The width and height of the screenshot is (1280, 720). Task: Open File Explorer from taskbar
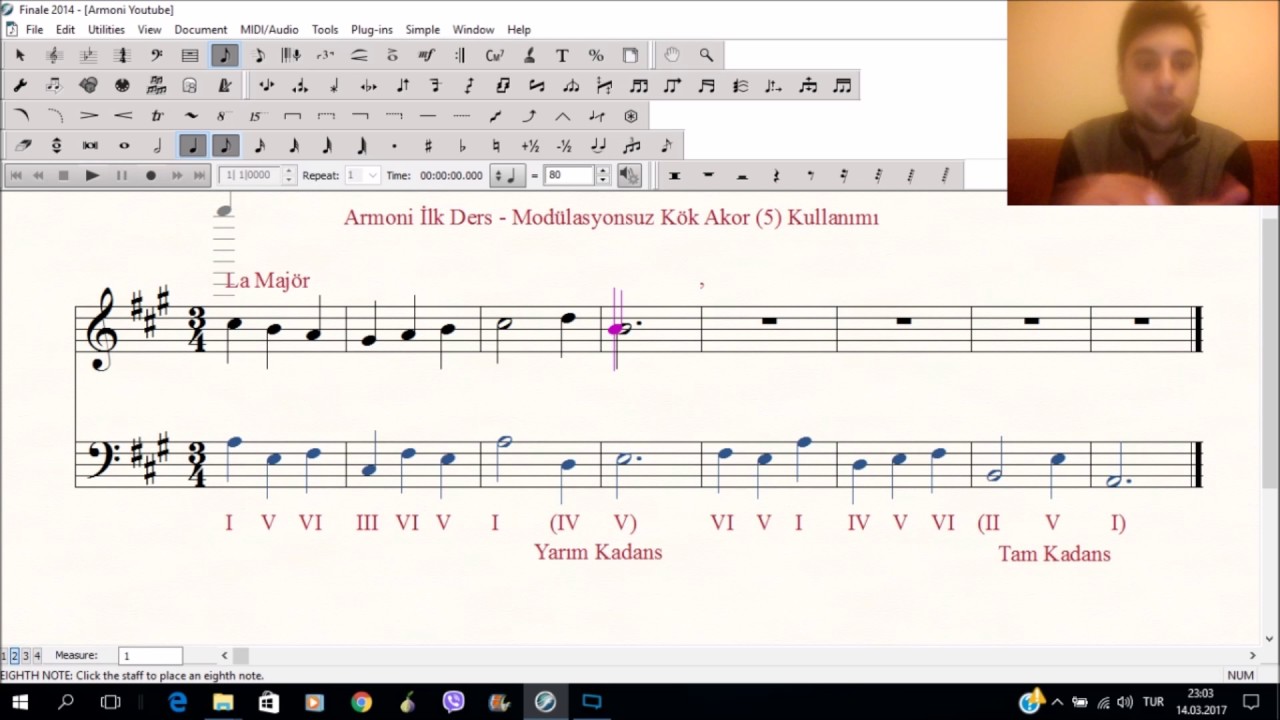223,703
